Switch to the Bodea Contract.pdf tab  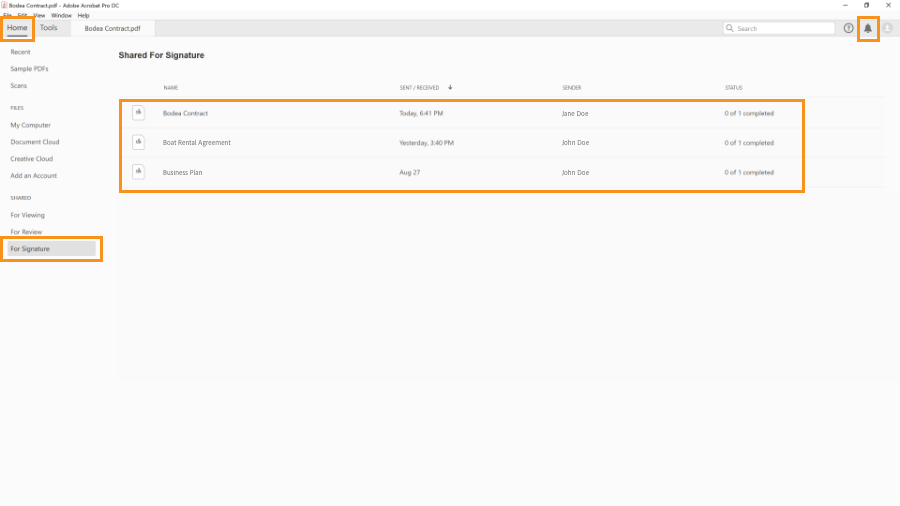pos(112,28)
